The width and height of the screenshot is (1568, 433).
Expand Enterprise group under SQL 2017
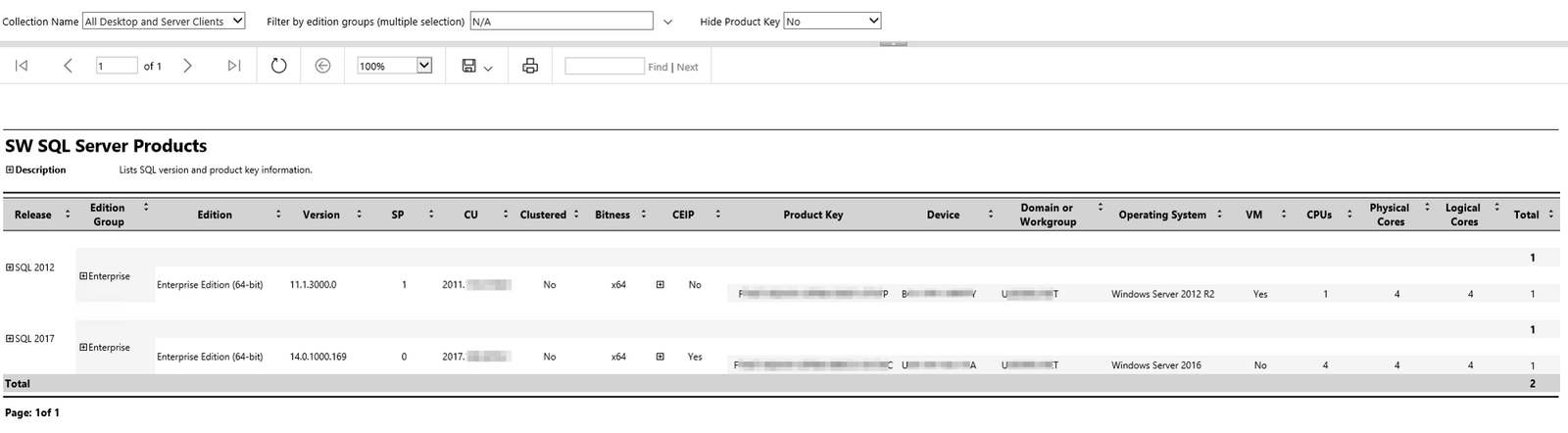pyautogui.click(x=83, y=348)
